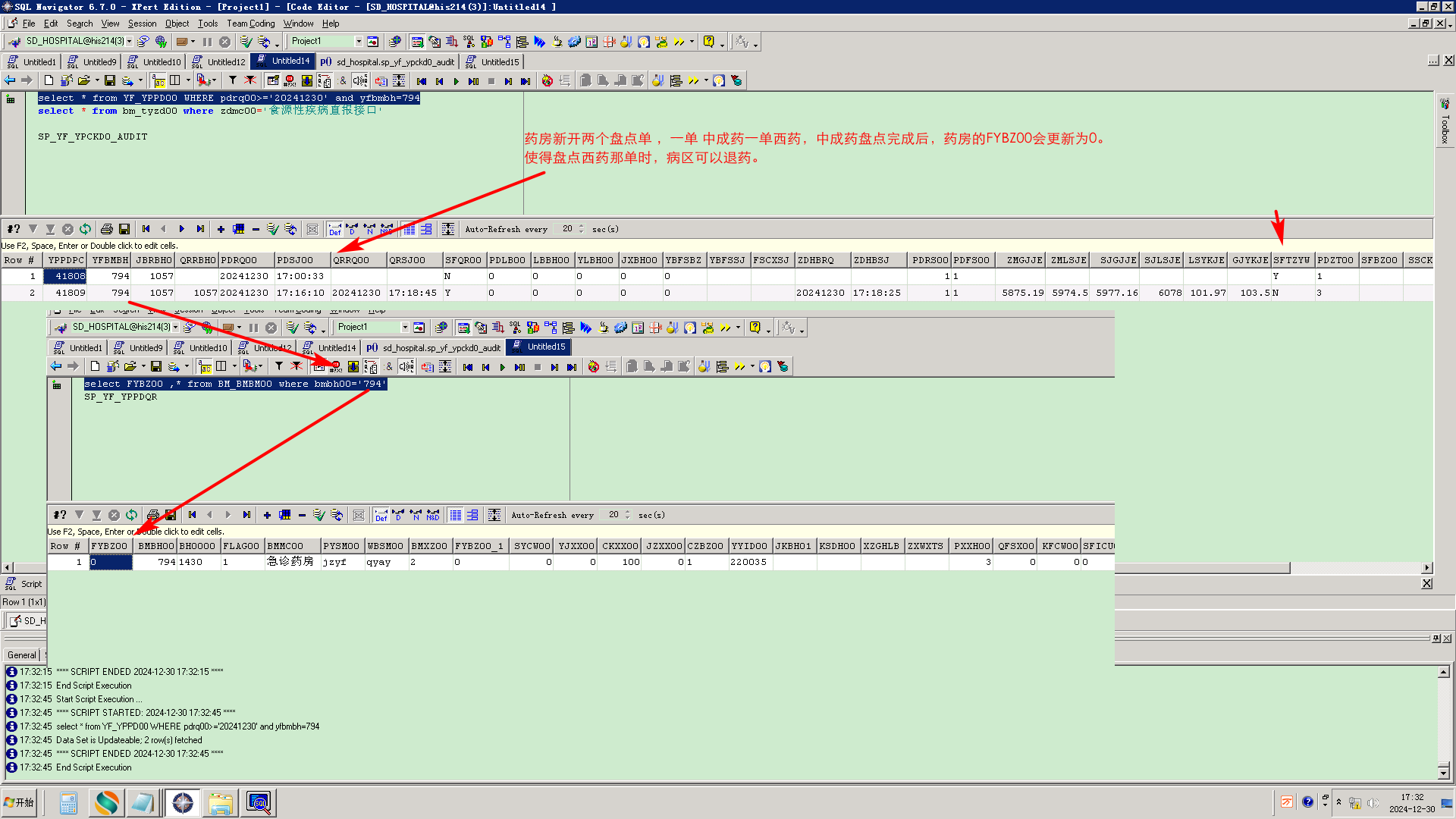Click the printer icon in upper result grid toolbar
Viewport: 1456px width, 819px height.
(107, 229)
